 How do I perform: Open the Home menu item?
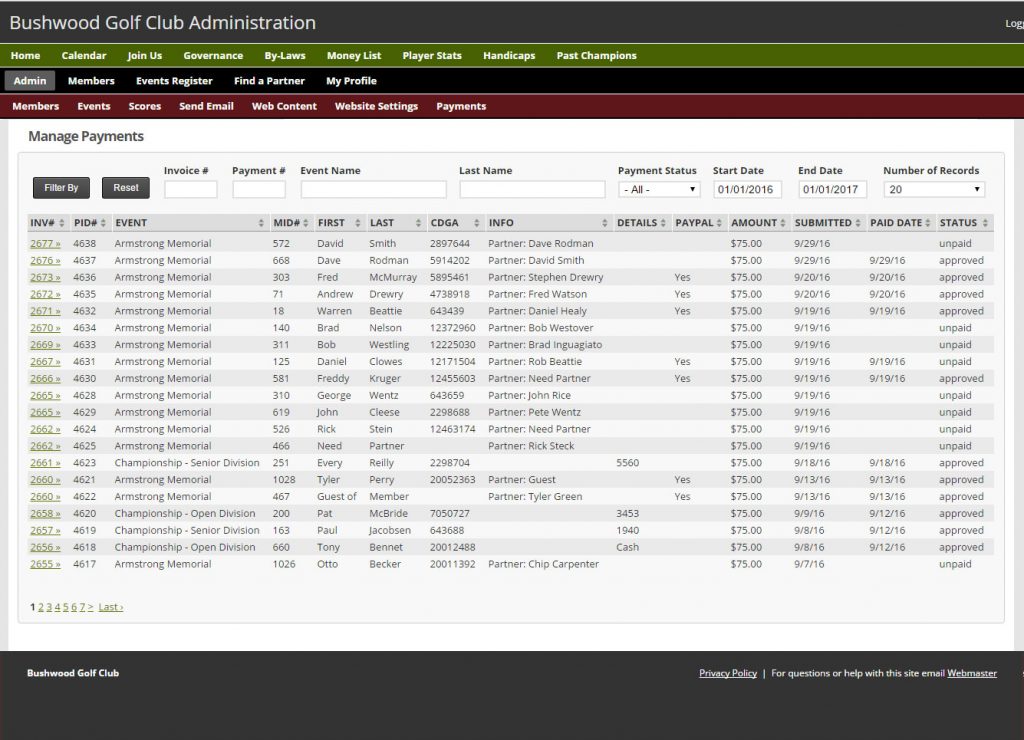[x=25, y=56]
